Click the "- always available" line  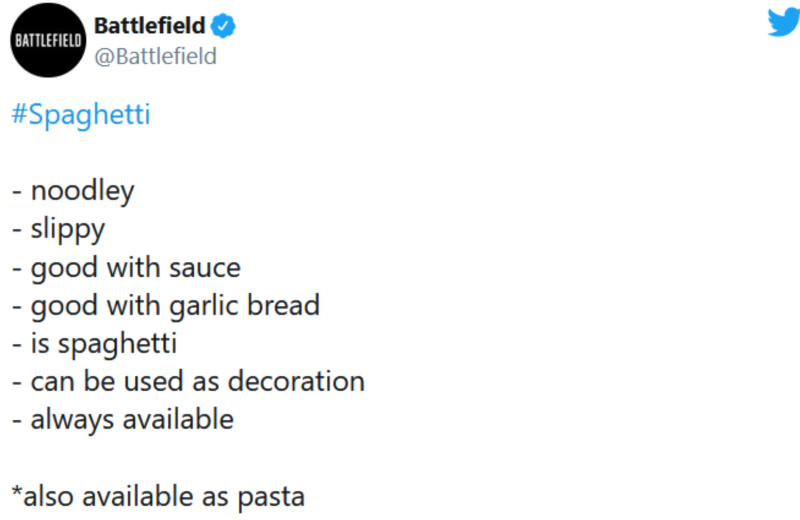122,420
